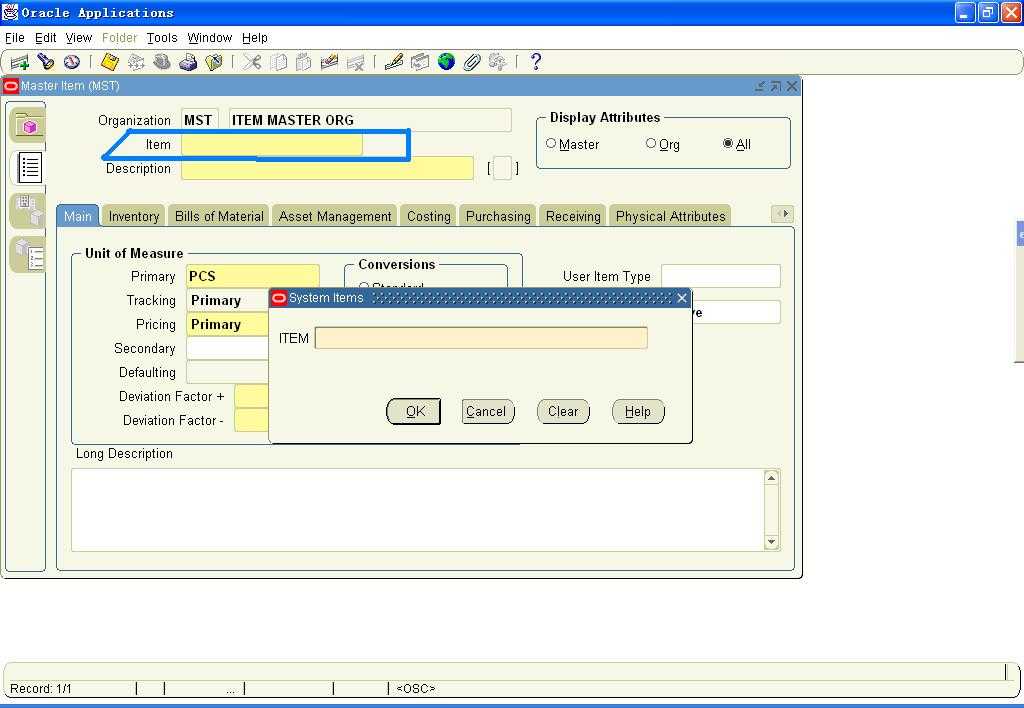Click the Find flashlight toolbar icon
1024x708 pixels.
(x=45, y=61)
